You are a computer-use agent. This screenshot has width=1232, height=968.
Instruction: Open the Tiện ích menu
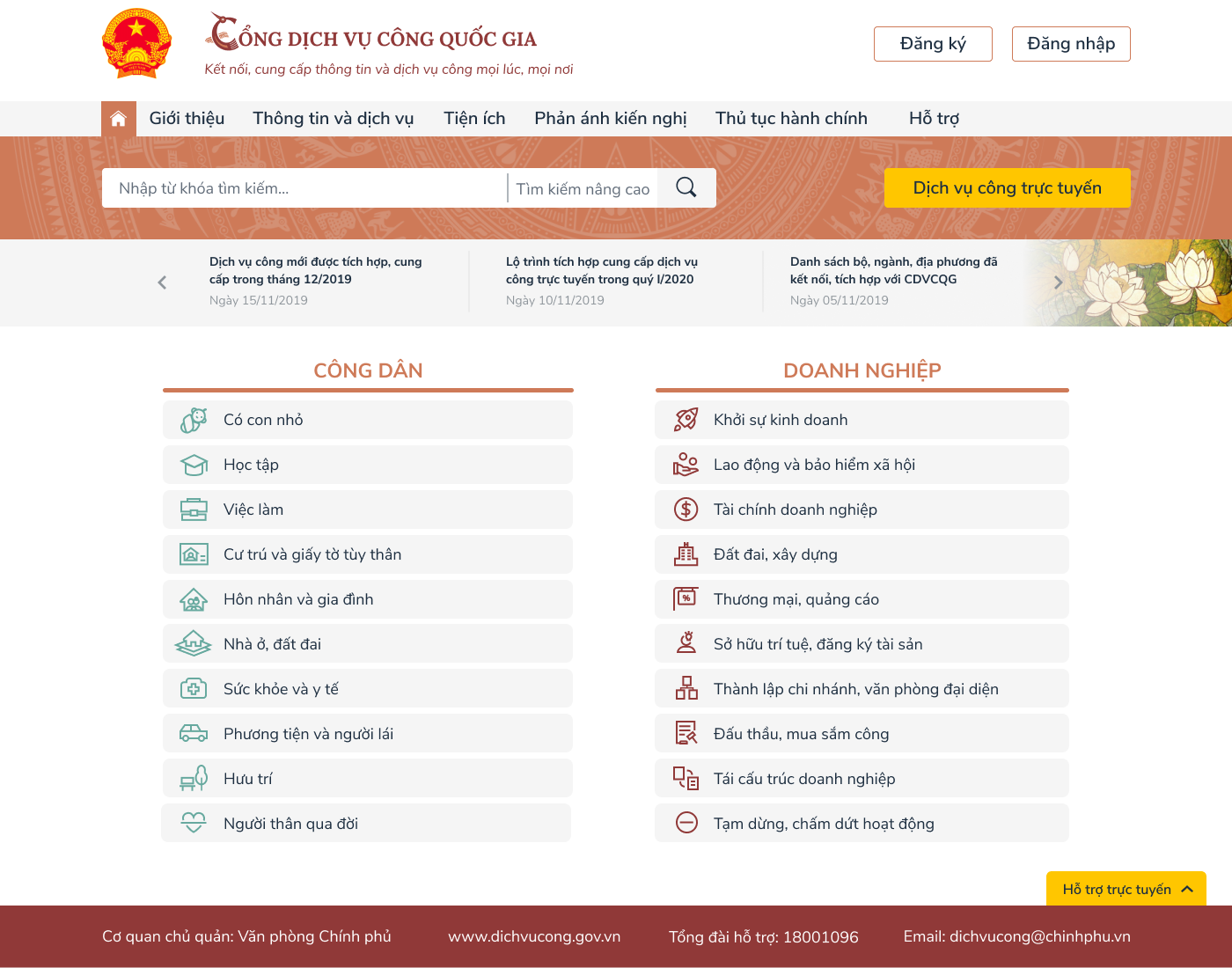[474, 119]
